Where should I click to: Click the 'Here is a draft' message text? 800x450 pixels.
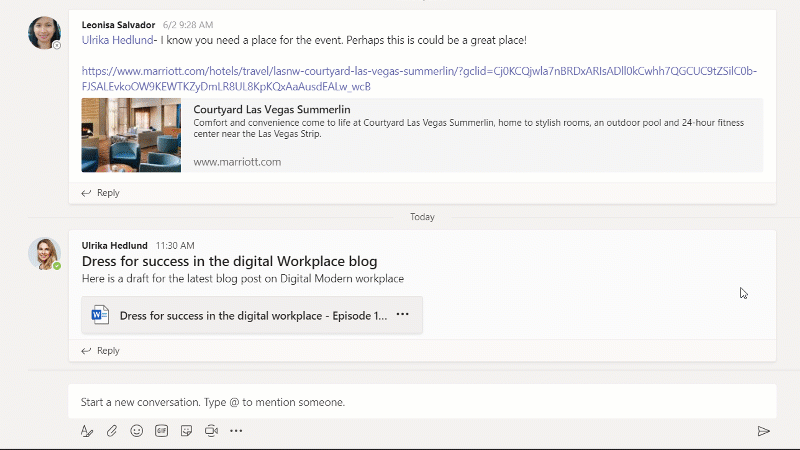[243, 279]
